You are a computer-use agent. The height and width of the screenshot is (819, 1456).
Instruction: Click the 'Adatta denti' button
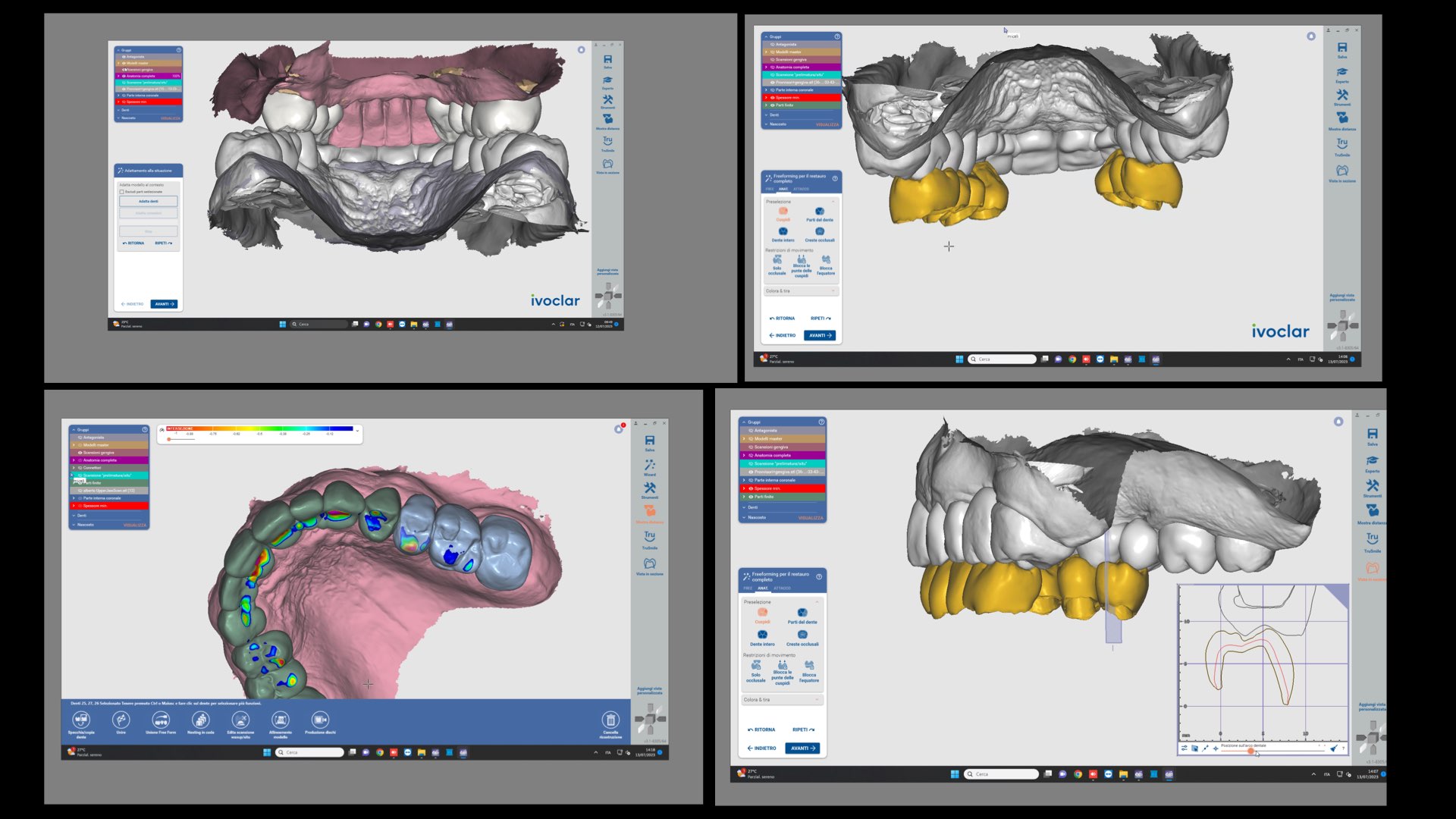click(x=149, y=202)
